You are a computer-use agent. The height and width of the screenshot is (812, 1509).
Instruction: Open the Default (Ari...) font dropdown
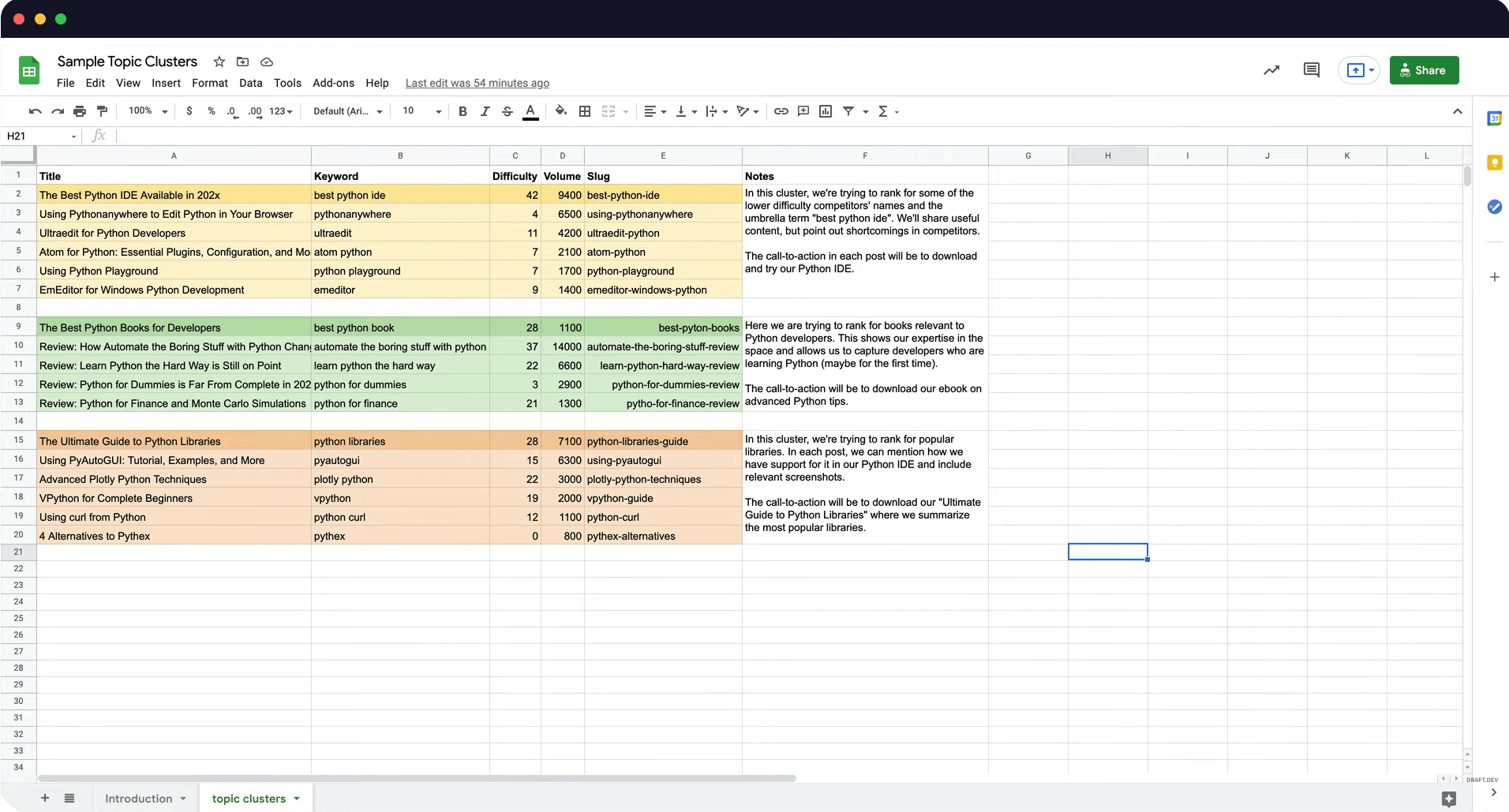click(348, 111)
